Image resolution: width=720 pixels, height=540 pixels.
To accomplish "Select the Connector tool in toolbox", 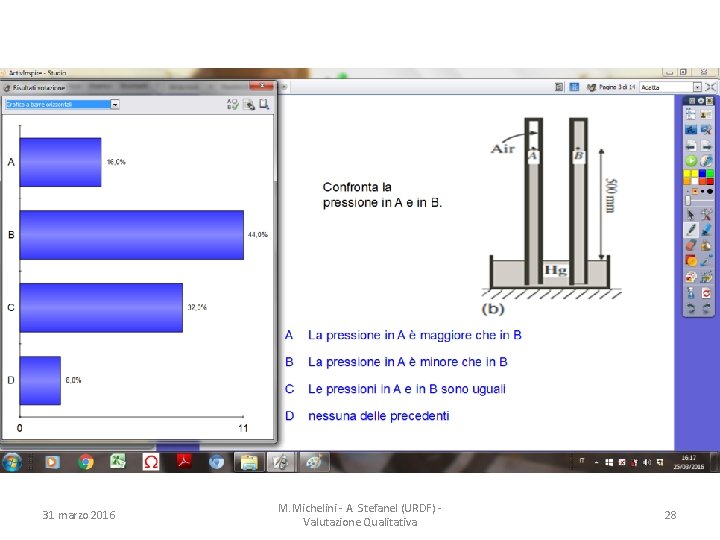I will click(706, 261).
